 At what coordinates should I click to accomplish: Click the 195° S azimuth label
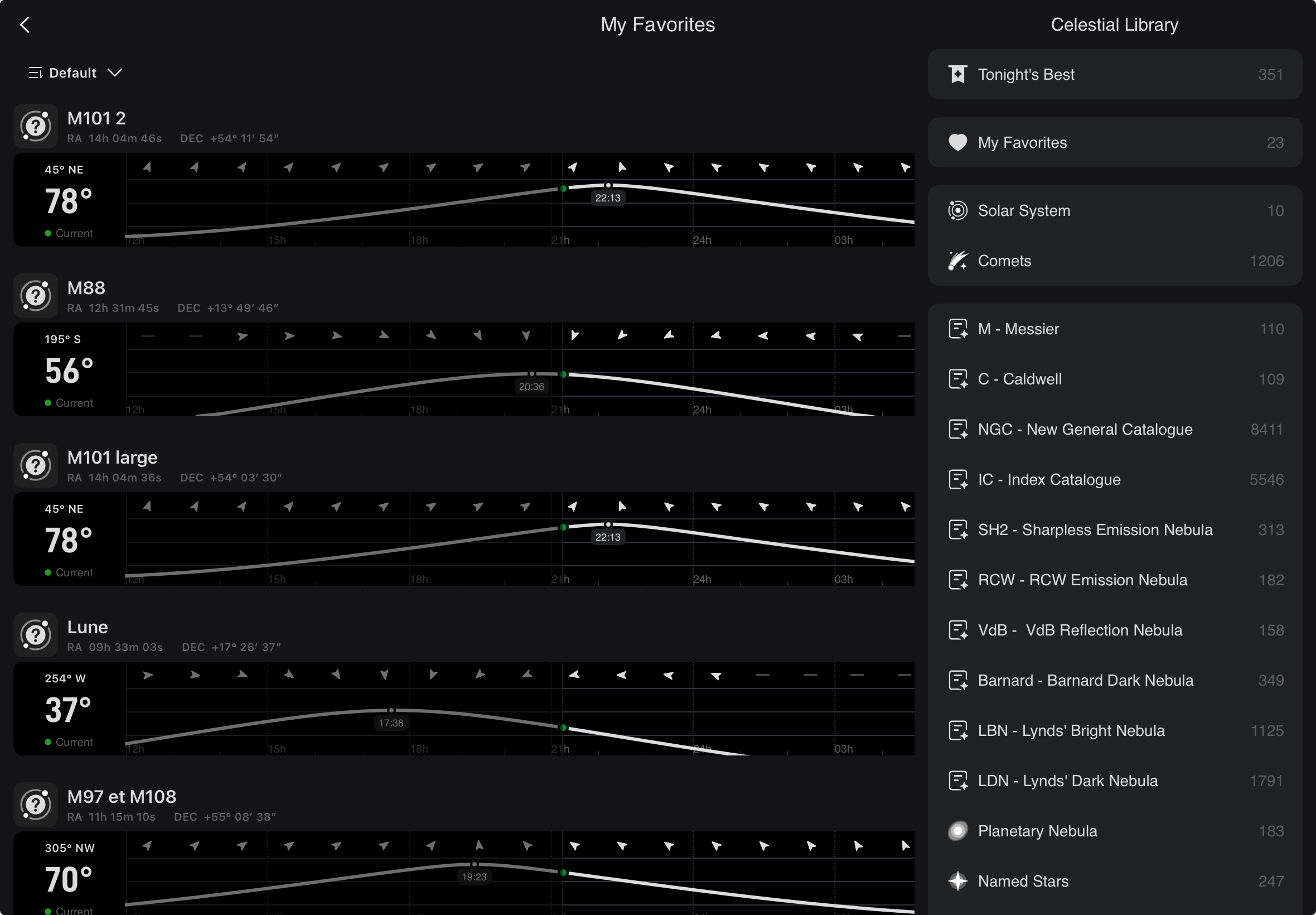(x=62, y=339)
